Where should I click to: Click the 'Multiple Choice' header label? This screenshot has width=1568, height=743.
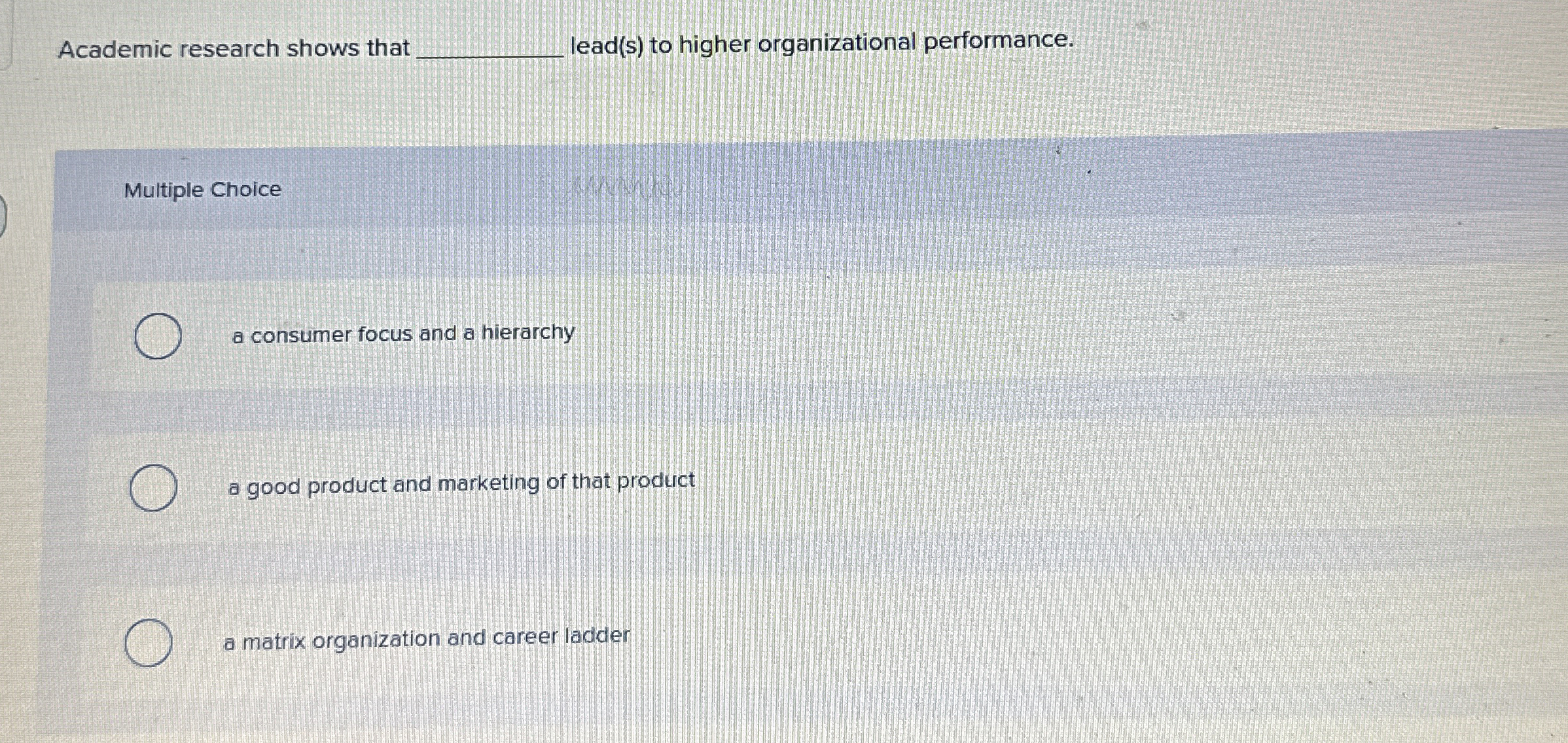202,190
